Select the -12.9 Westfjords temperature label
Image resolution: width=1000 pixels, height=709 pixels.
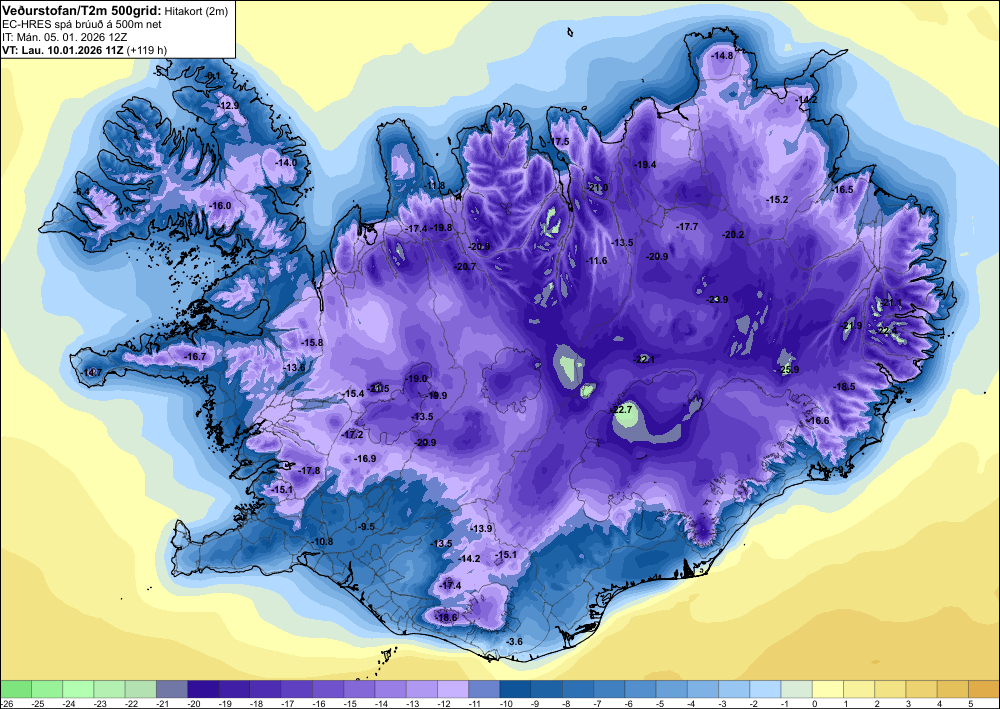point(228,105)
